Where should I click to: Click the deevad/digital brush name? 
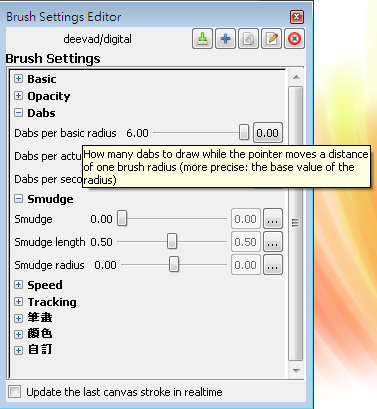[x=98, y=39]
